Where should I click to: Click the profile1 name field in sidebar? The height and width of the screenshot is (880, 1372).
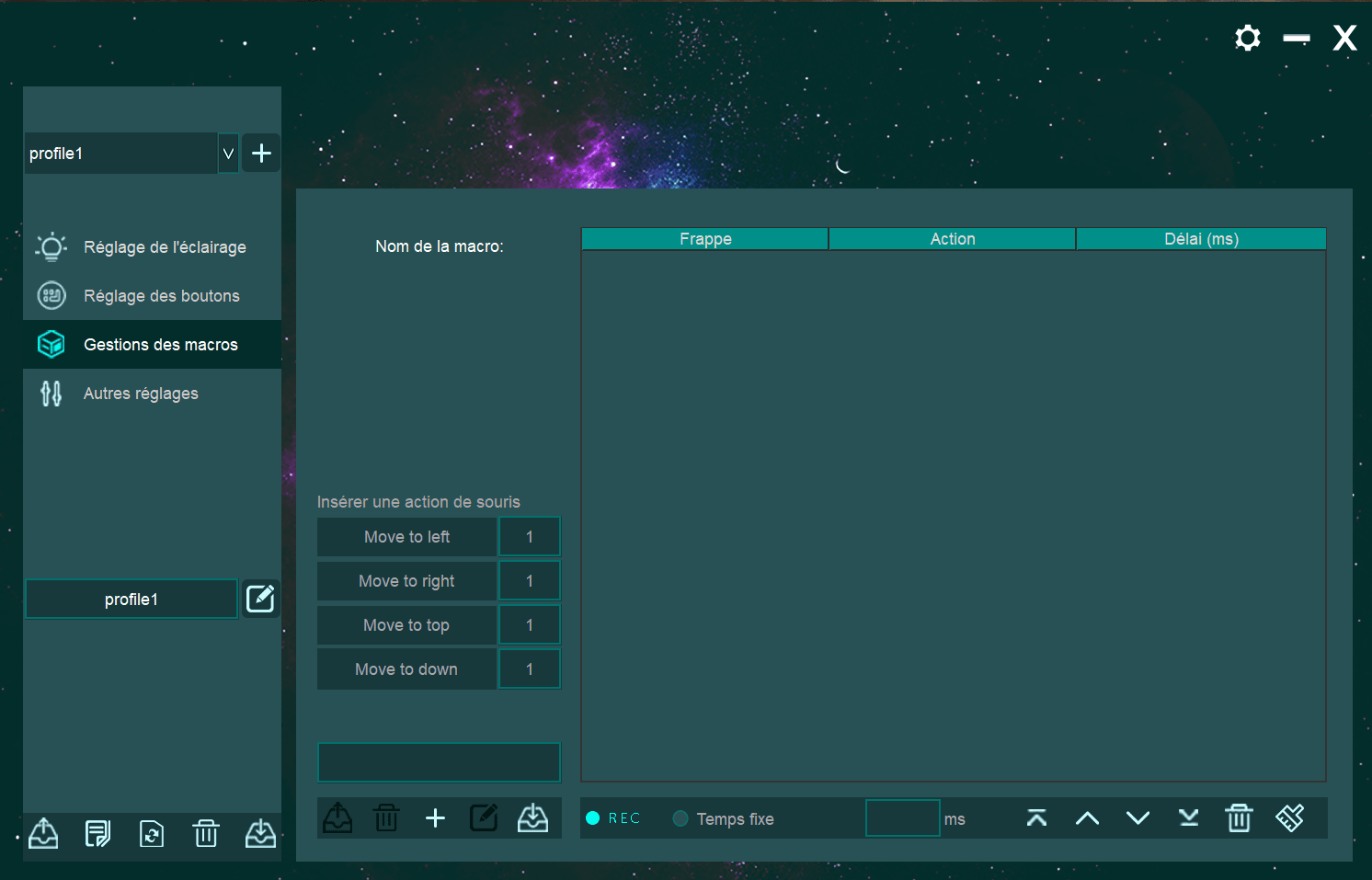point(131,600)
